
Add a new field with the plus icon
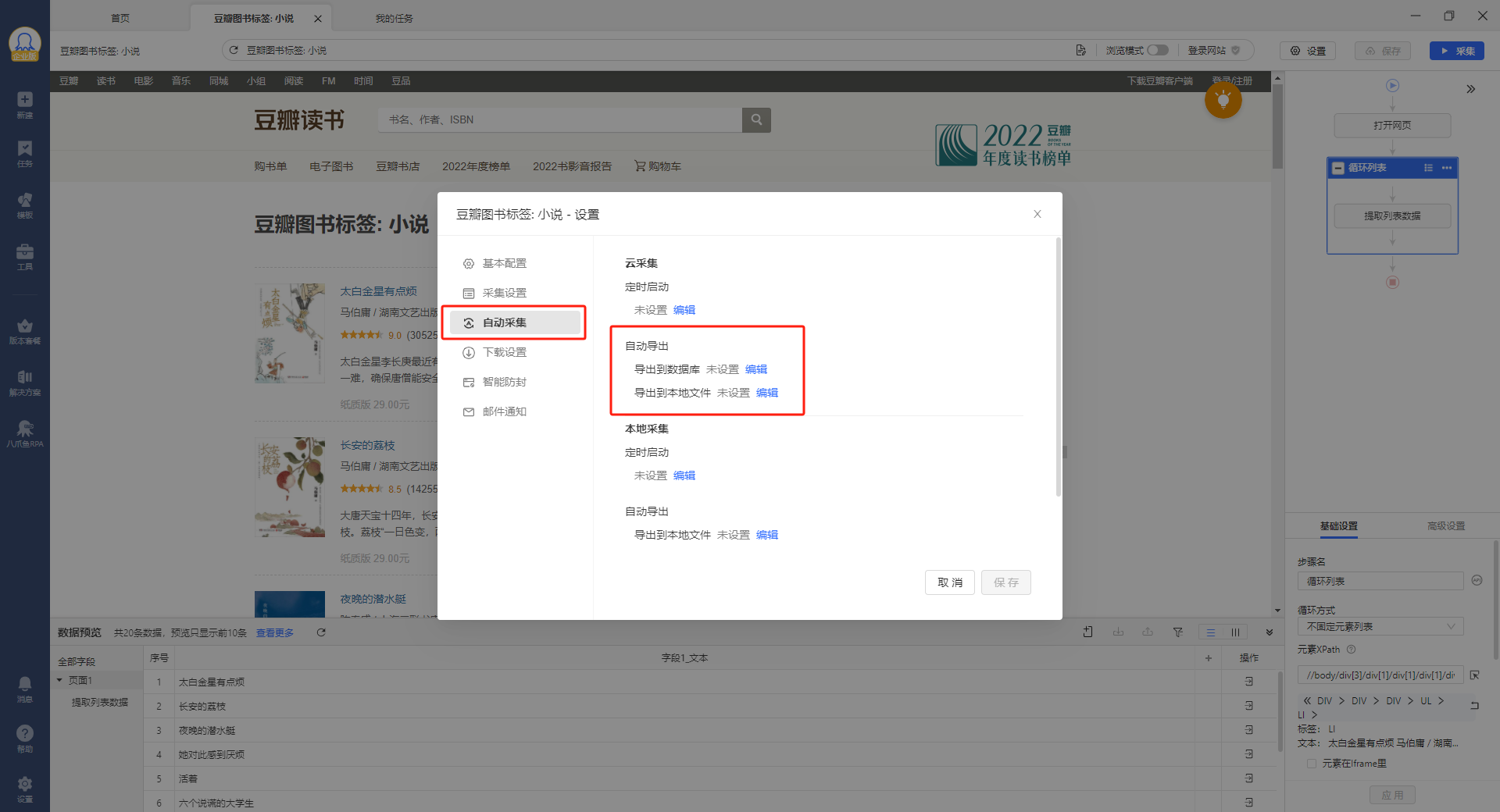(x=1209, y=658)
